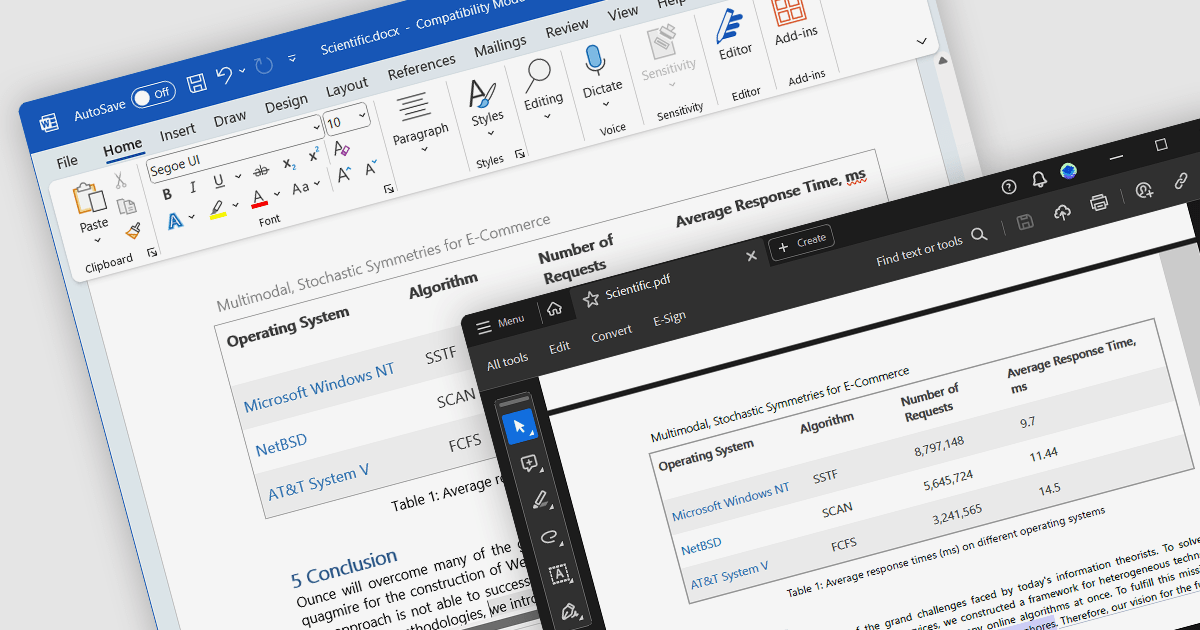Click the Clear All Formatting icon
The height and width of the screenshot is (630, 1200).
tap(341, 149)
